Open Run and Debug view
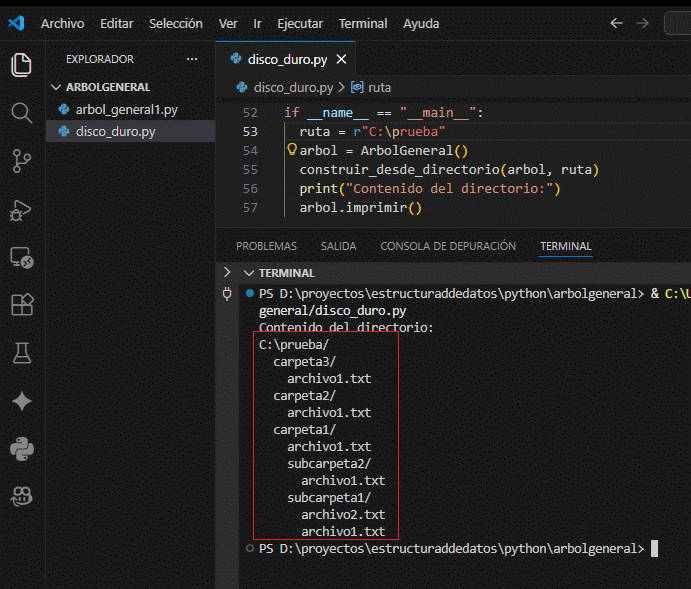 [21, 209]
